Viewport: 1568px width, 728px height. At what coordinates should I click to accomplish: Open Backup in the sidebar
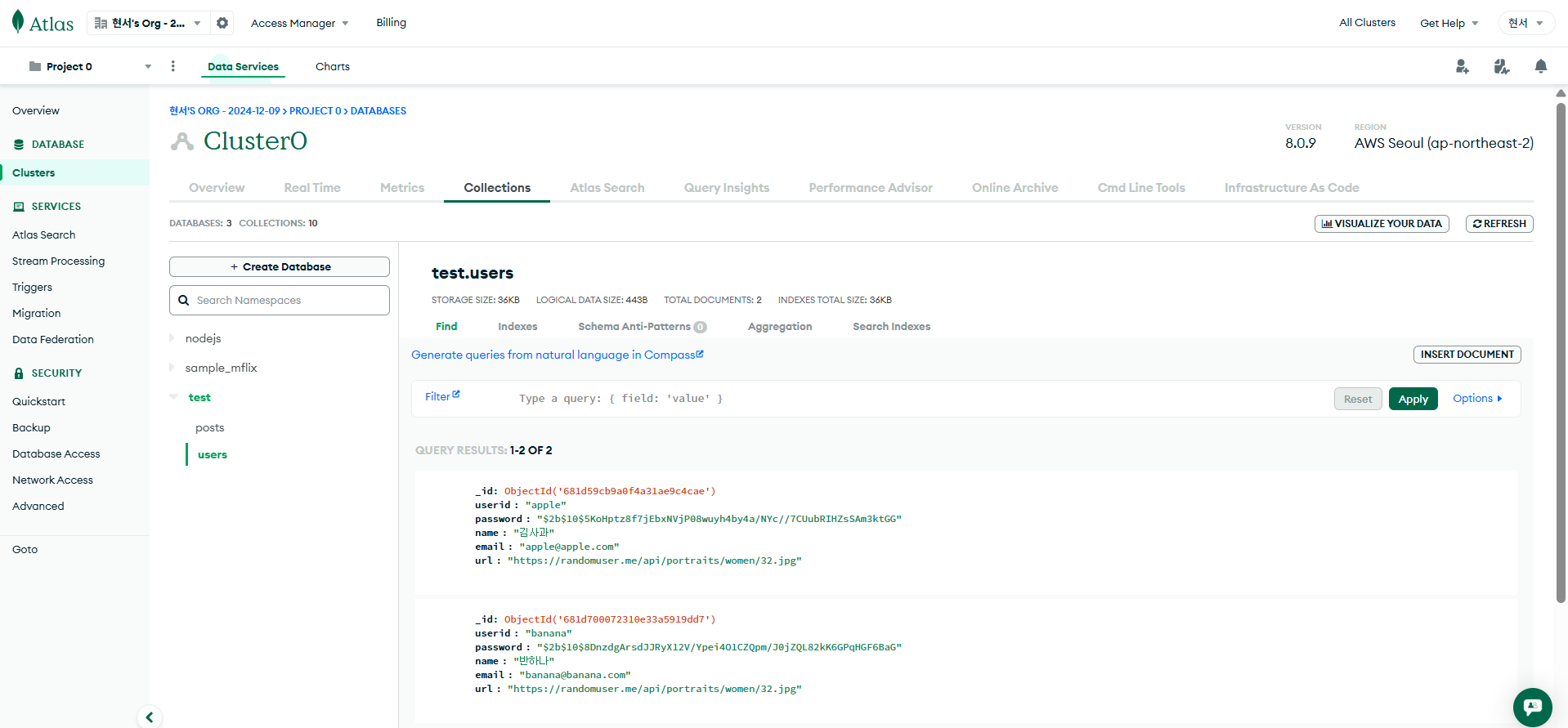click(x=31, y=427)
